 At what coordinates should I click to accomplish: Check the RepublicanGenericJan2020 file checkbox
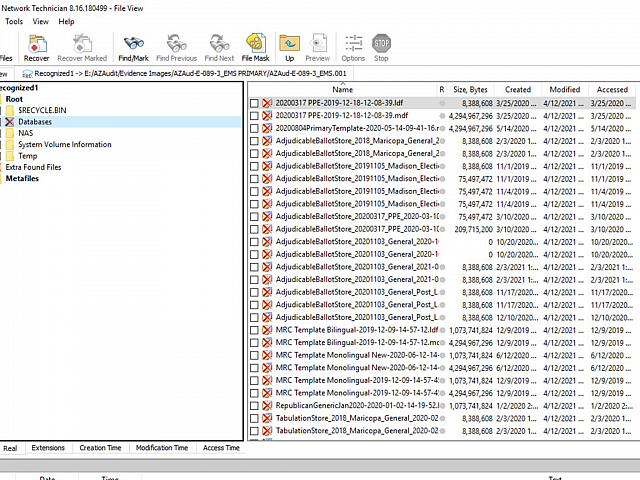click(254, 406)
